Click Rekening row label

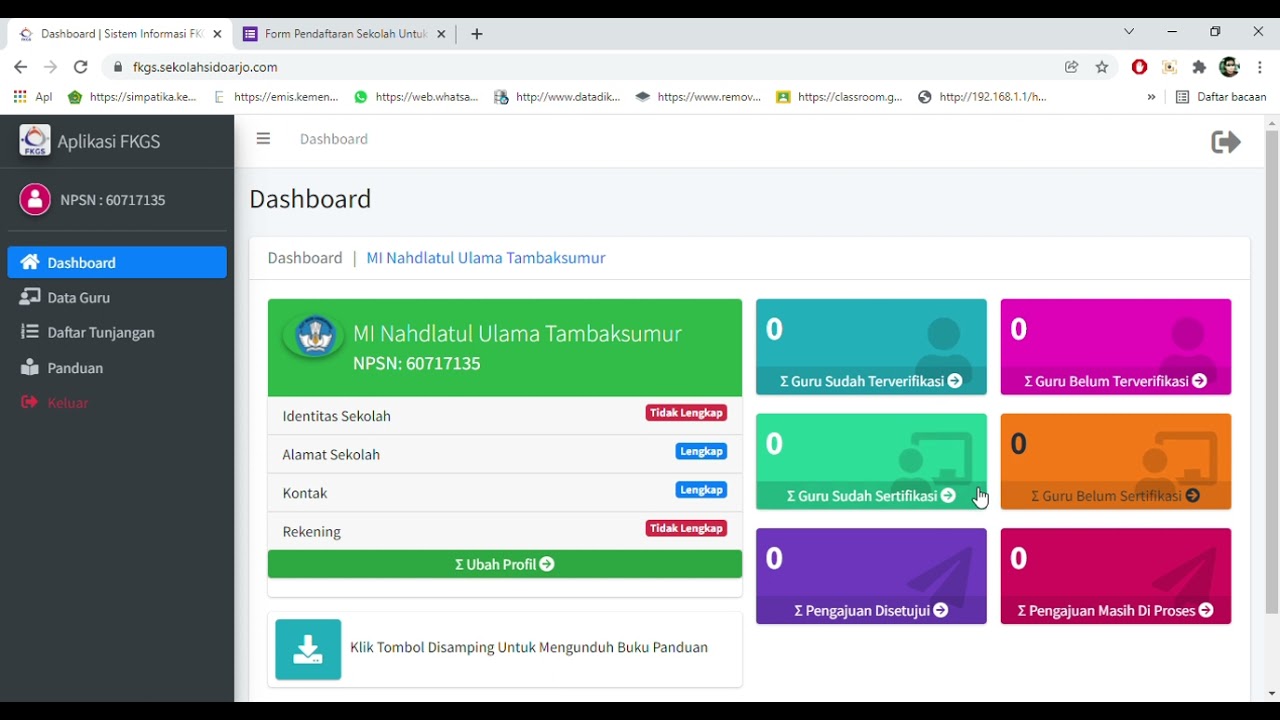312,532
